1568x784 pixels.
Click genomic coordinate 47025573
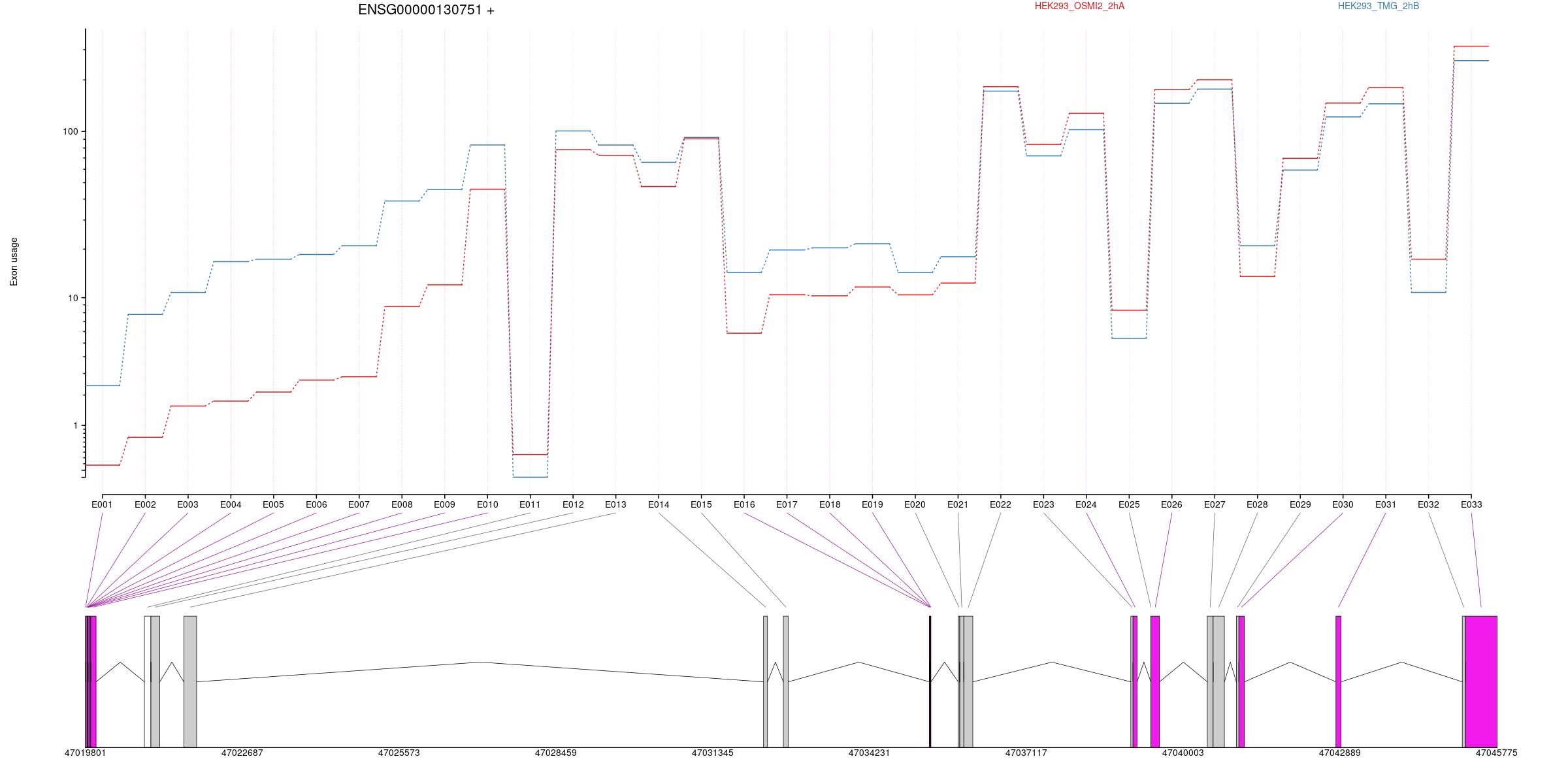(399, 753)
